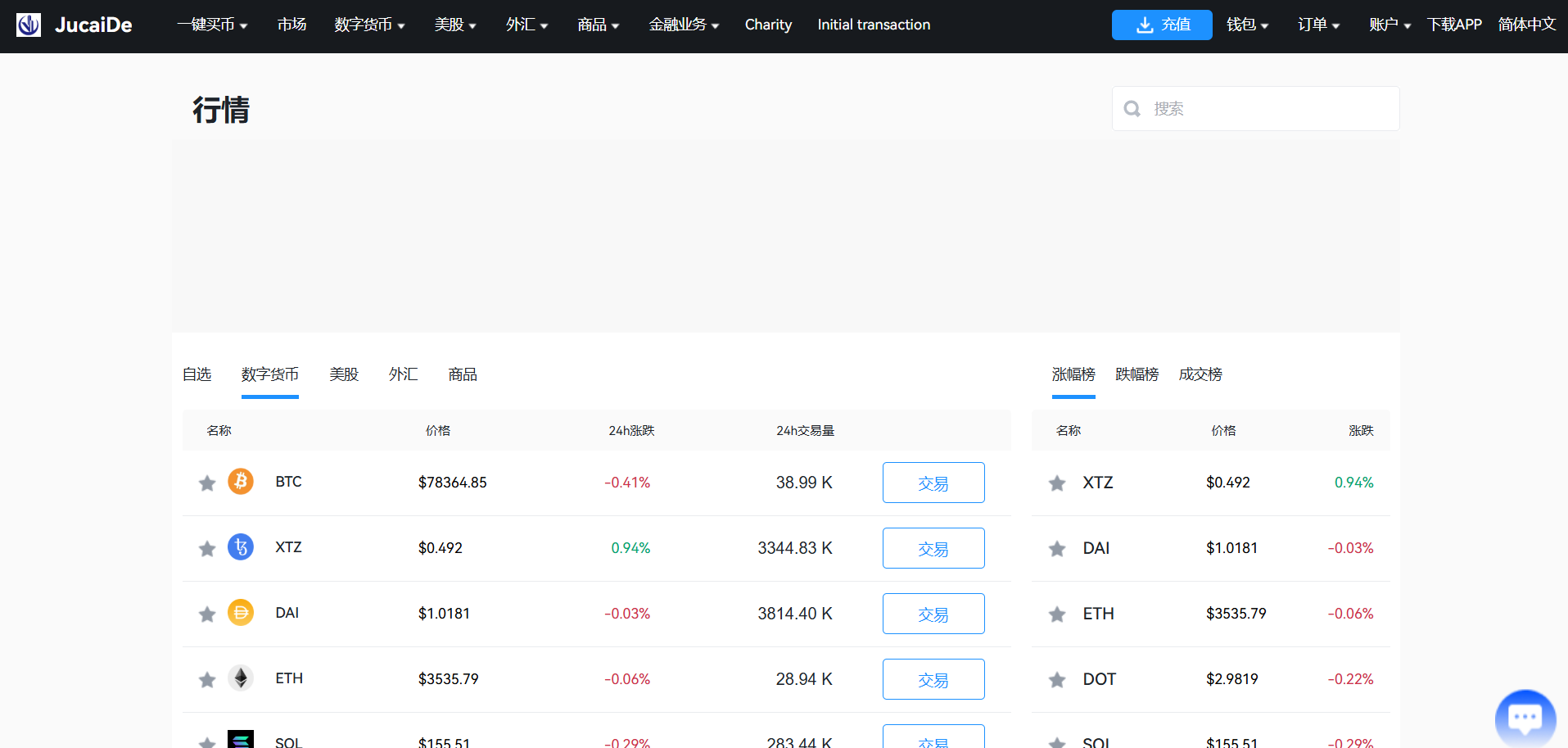Click the Tezos XTZ coin icon
1568x748 pixels.
[241, 547]
